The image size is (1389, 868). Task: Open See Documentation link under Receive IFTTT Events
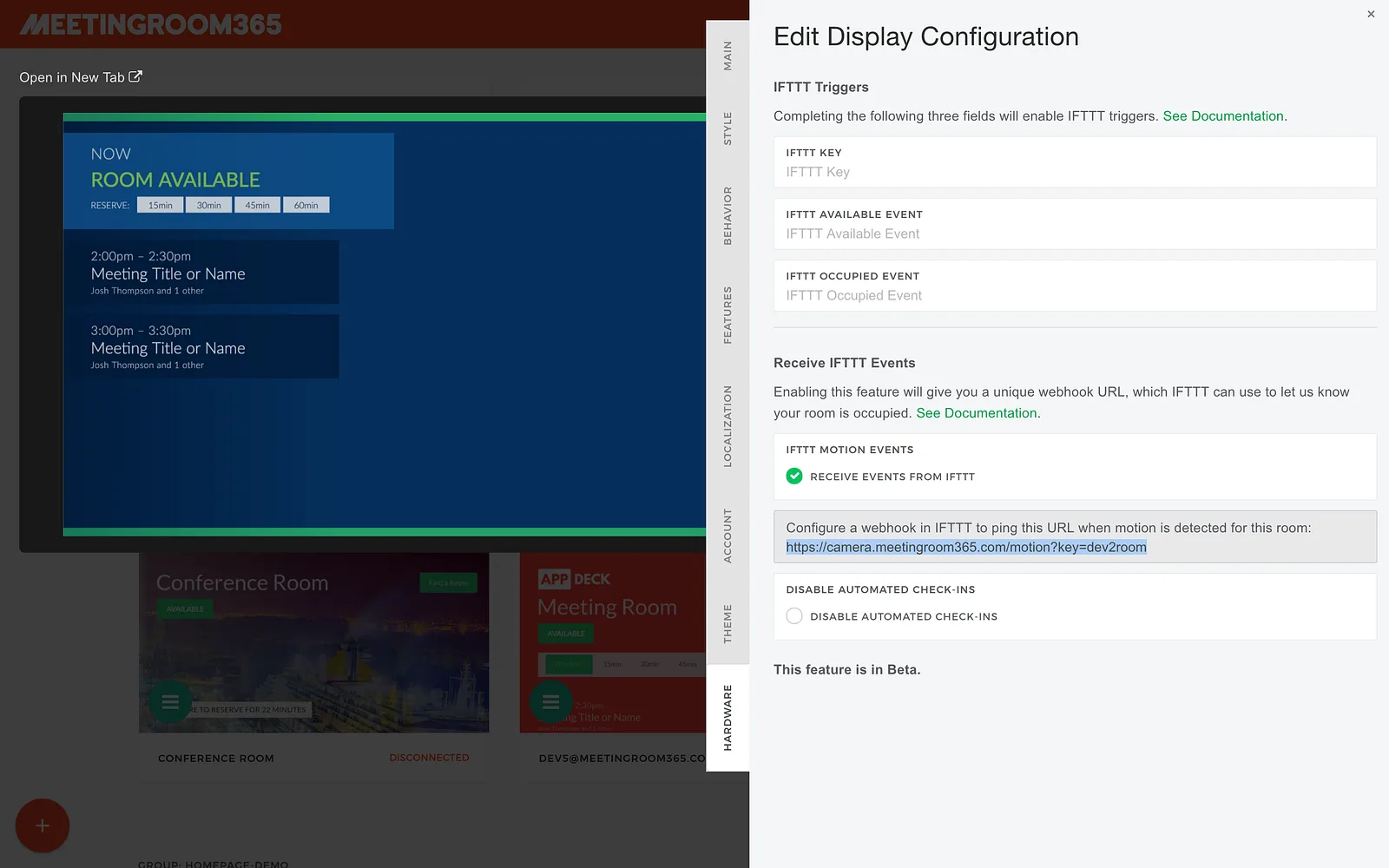[x=977, y=413]
